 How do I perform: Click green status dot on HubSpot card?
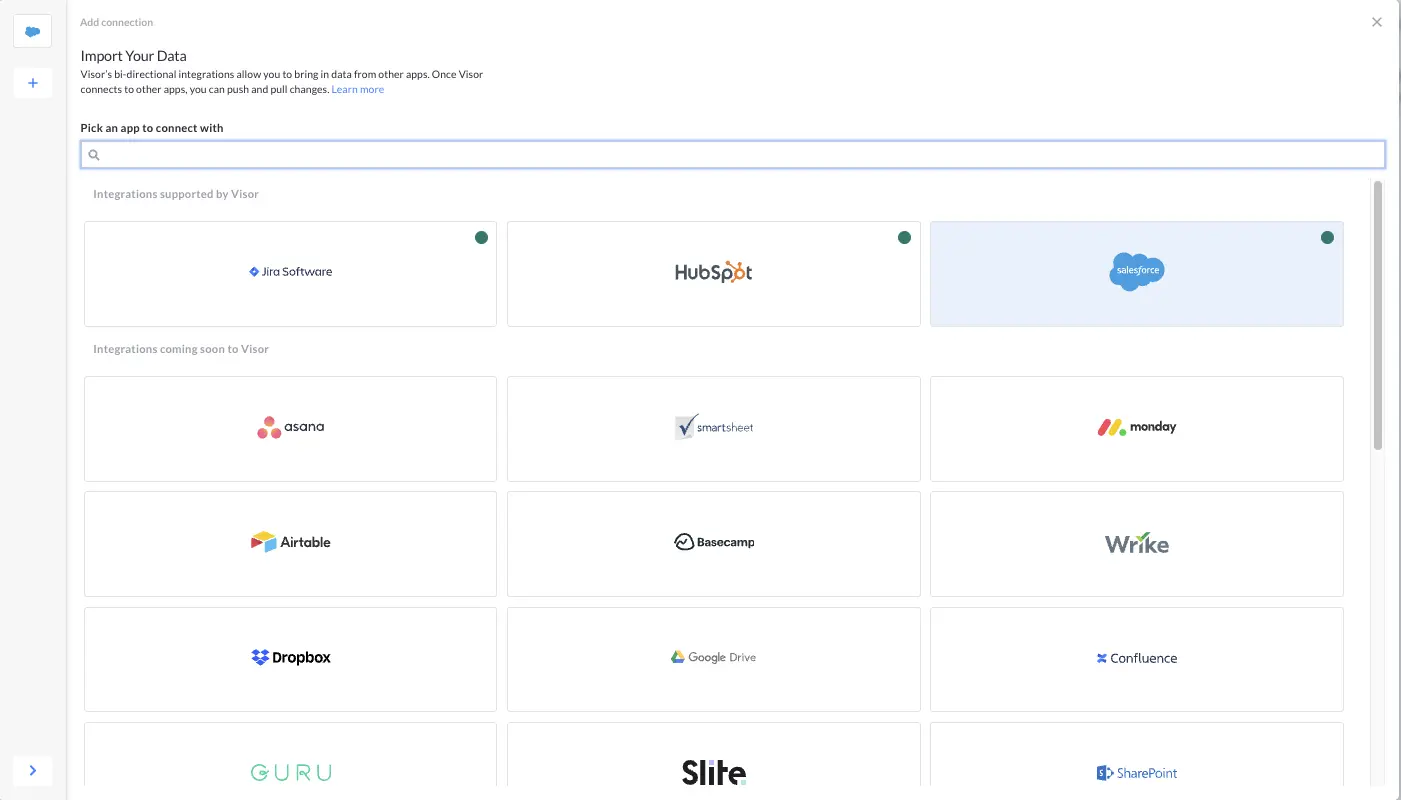click(x=904, y=238)
